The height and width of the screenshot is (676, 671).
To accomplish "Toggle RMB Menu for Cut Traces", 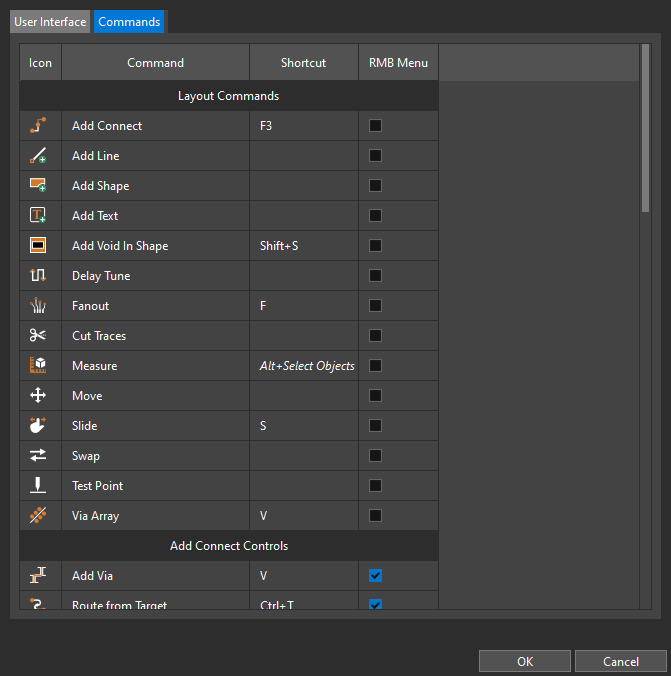I will pos(375,335).
